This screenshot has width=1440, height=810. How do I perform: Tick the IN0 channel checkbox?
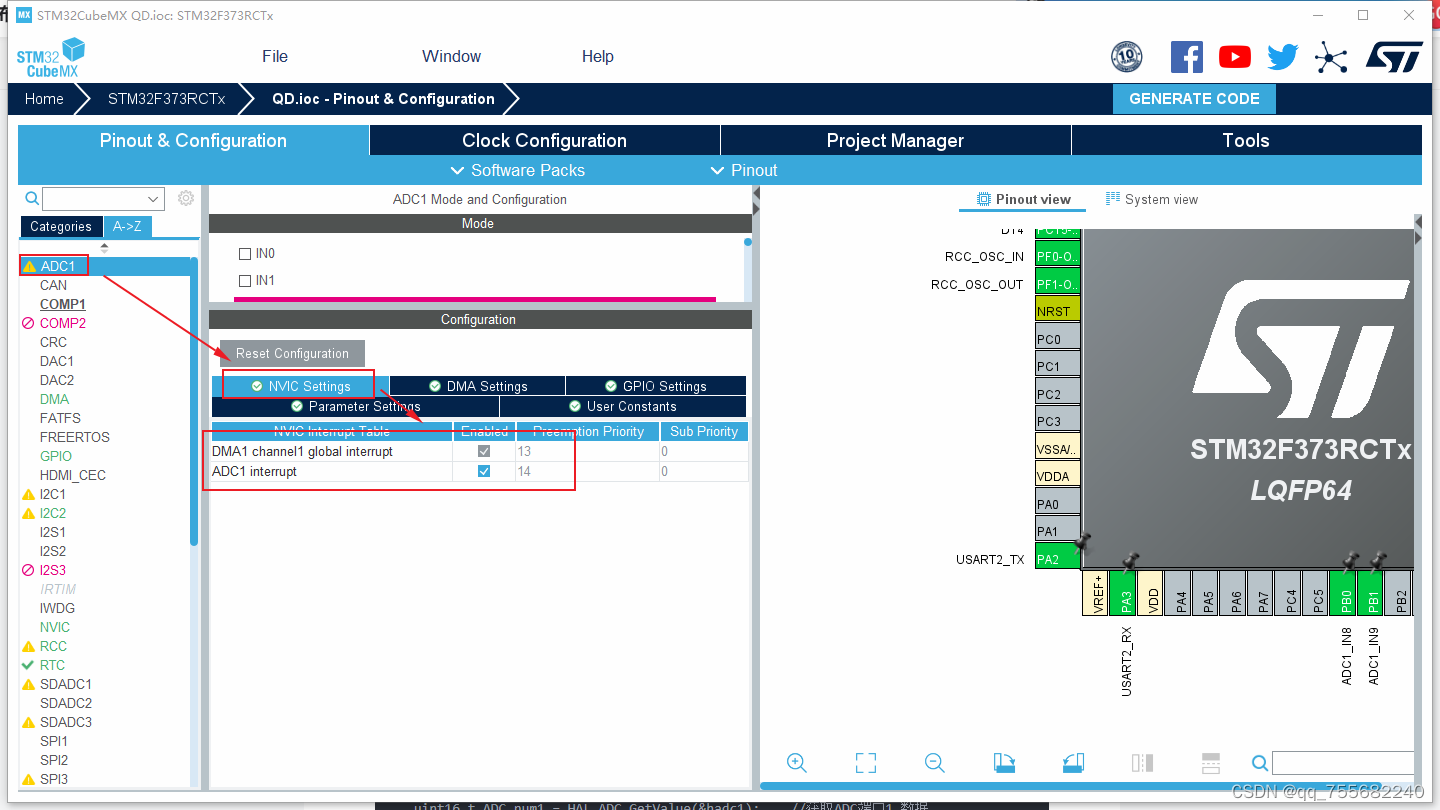tap(245, 254)
